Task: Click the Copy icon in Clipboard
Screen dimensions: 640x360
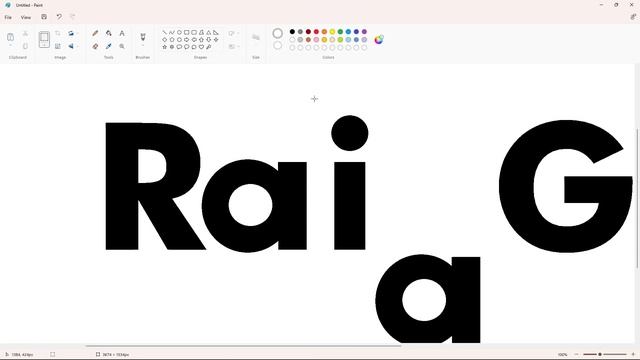Action: pyautogui.click(x=25, y=46)
